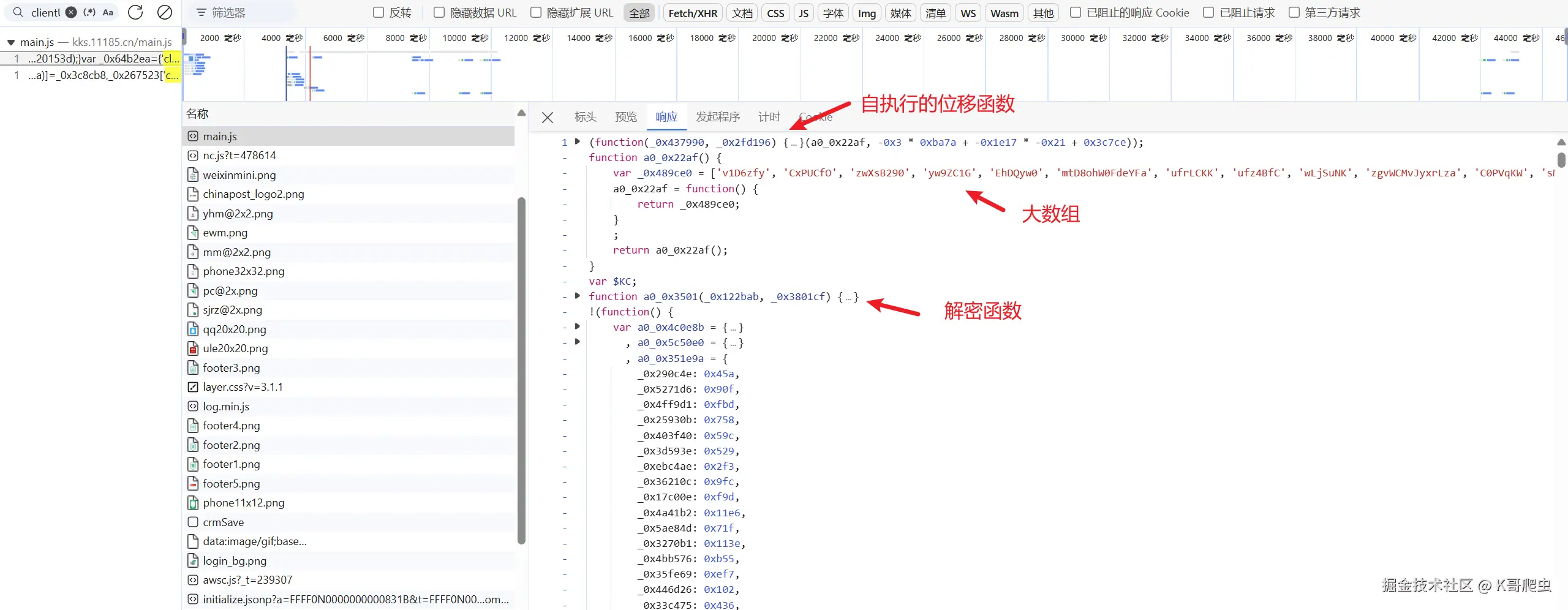Switch to the 预览 (Preview) tab

(626, 116)
